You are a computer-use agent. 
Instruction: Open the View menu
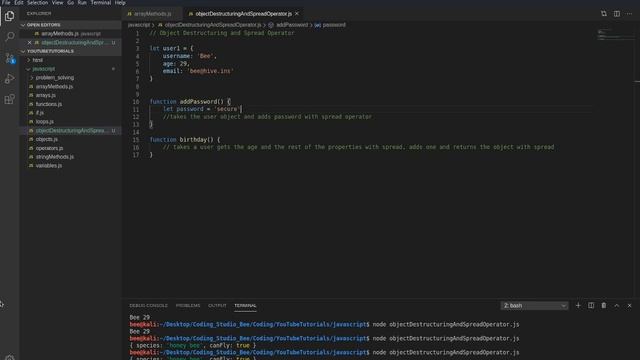coord(58,2)
